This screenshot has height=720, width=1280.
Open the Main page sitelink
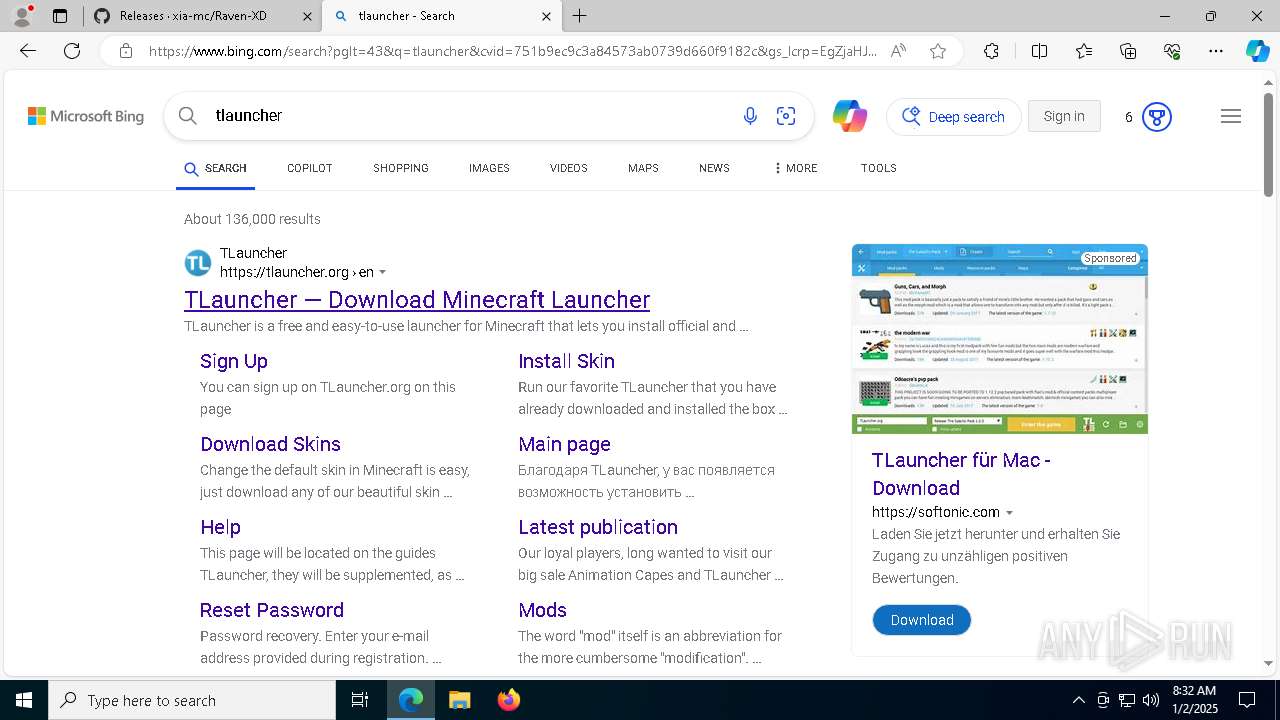coord(564,444)
